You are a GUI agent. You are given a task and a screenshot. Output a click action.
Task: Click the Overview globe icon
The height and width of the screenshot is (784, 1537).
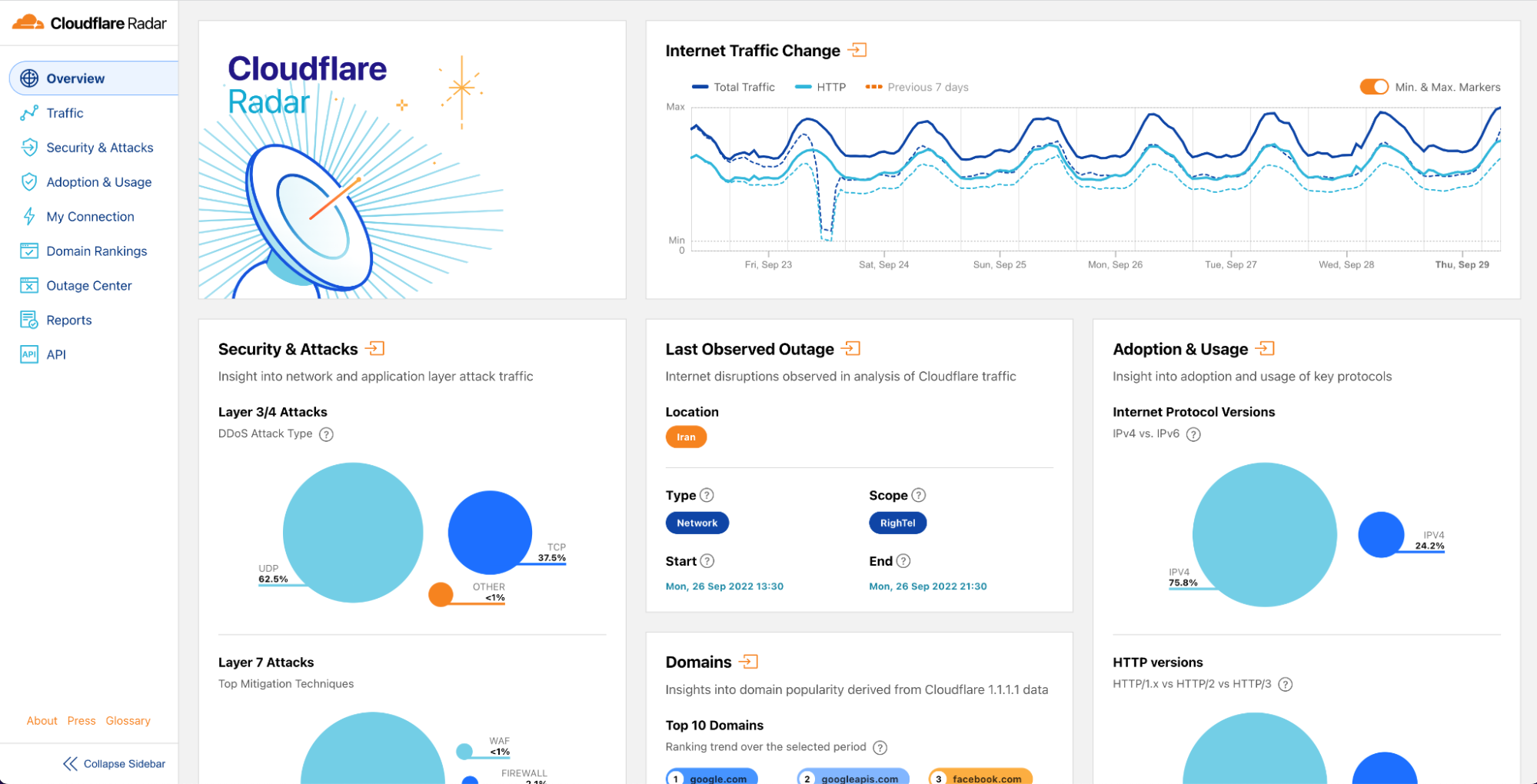coord(29,78)
